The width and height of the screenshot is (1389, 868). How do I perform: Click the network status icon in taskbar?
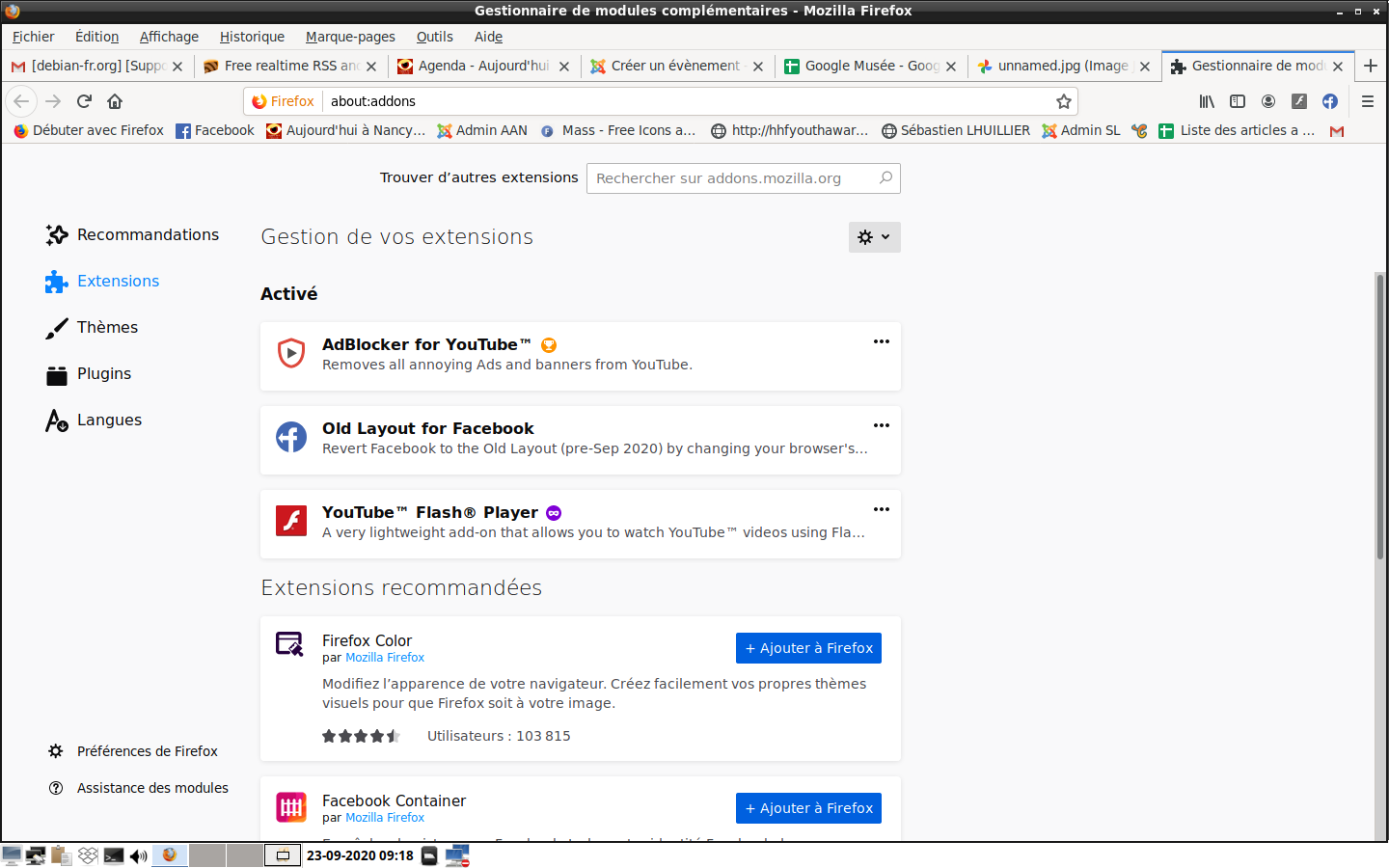click(x=457, y=855)
